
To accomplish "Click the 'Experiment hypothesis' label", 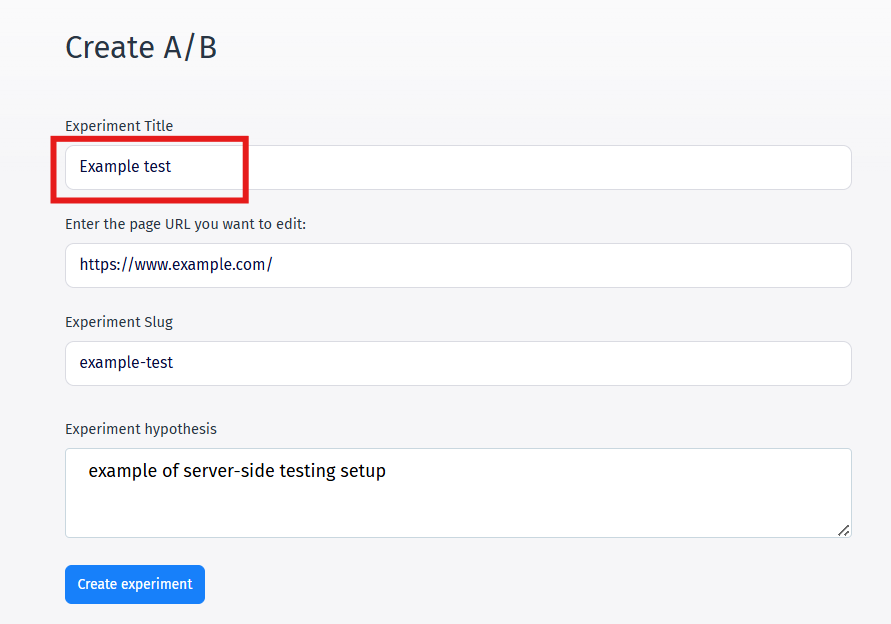I will [x=140, y=429].
